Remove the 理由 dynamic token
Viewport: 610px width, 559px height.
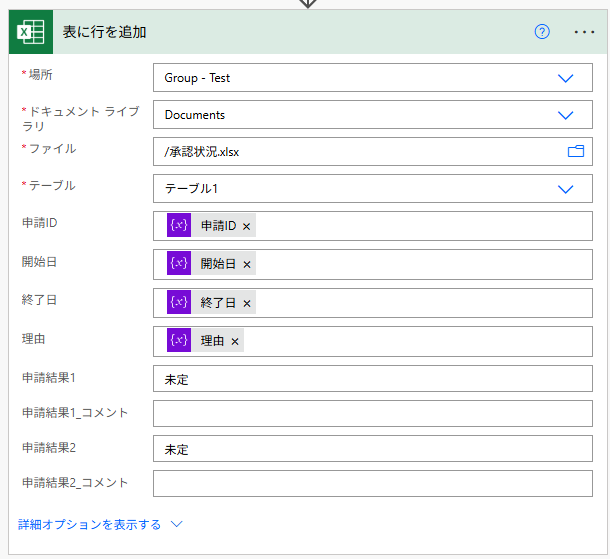point(235,342)
